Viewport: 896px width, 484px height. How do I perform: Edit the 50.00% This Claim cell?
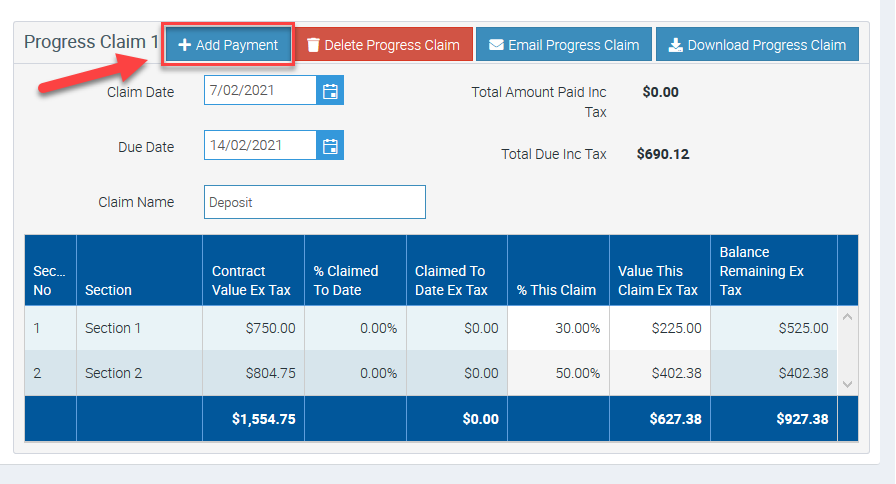(x=558, y=373)
